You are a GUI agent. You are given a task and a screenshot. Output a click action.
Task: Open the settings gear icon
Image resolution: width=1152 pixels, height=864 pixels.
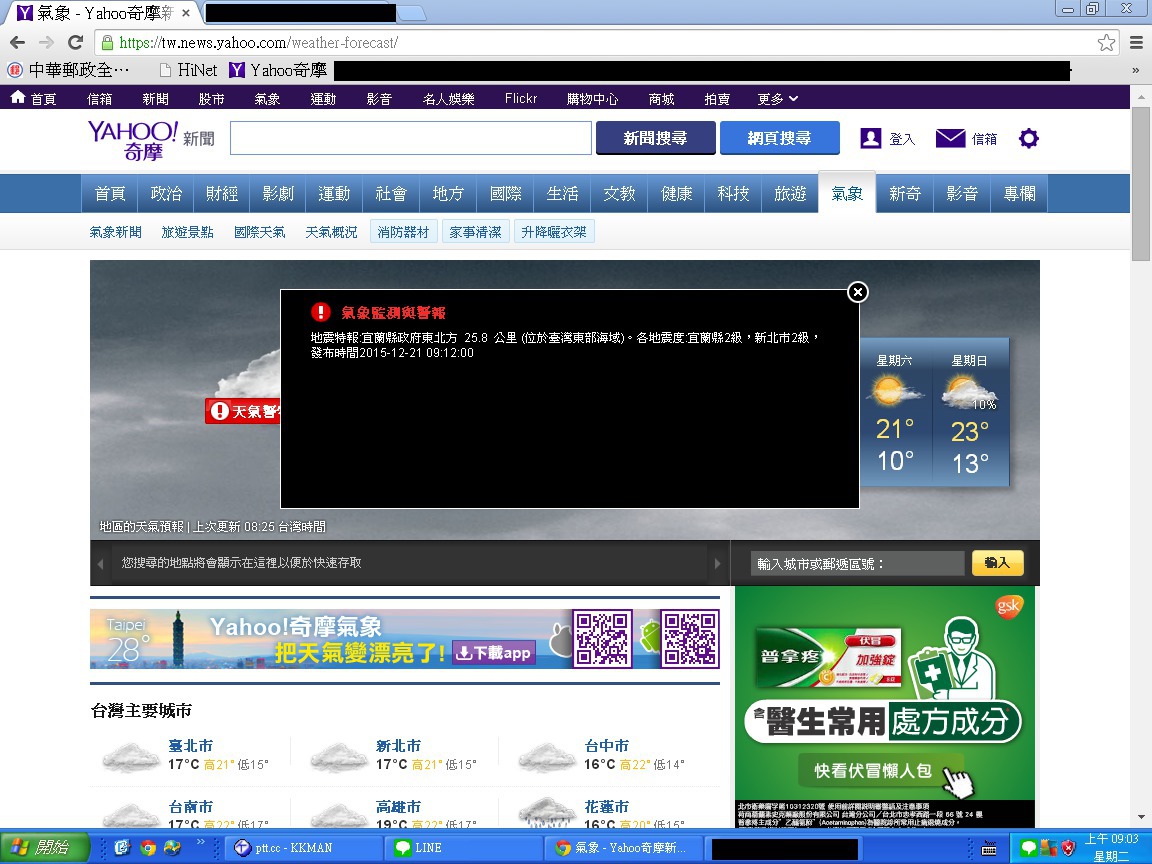tap(1029, 138)
